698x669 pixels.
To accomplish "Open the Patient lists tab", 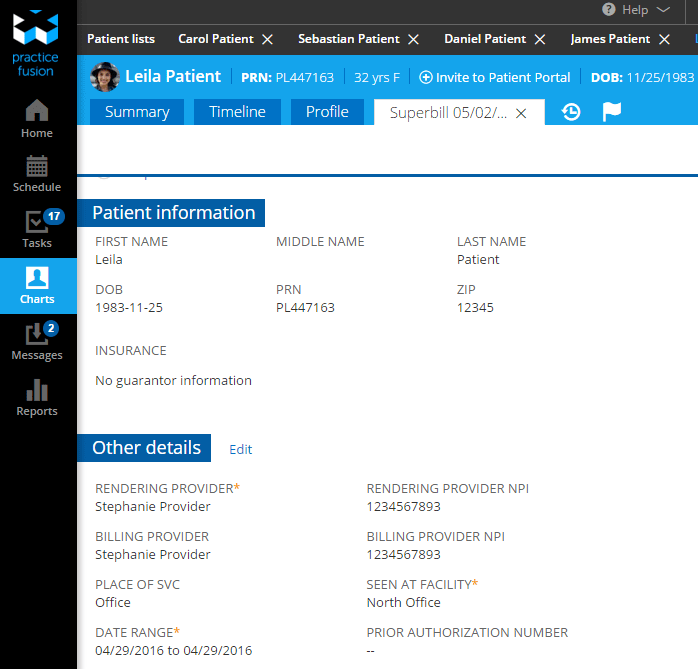I will coord(121,39).
